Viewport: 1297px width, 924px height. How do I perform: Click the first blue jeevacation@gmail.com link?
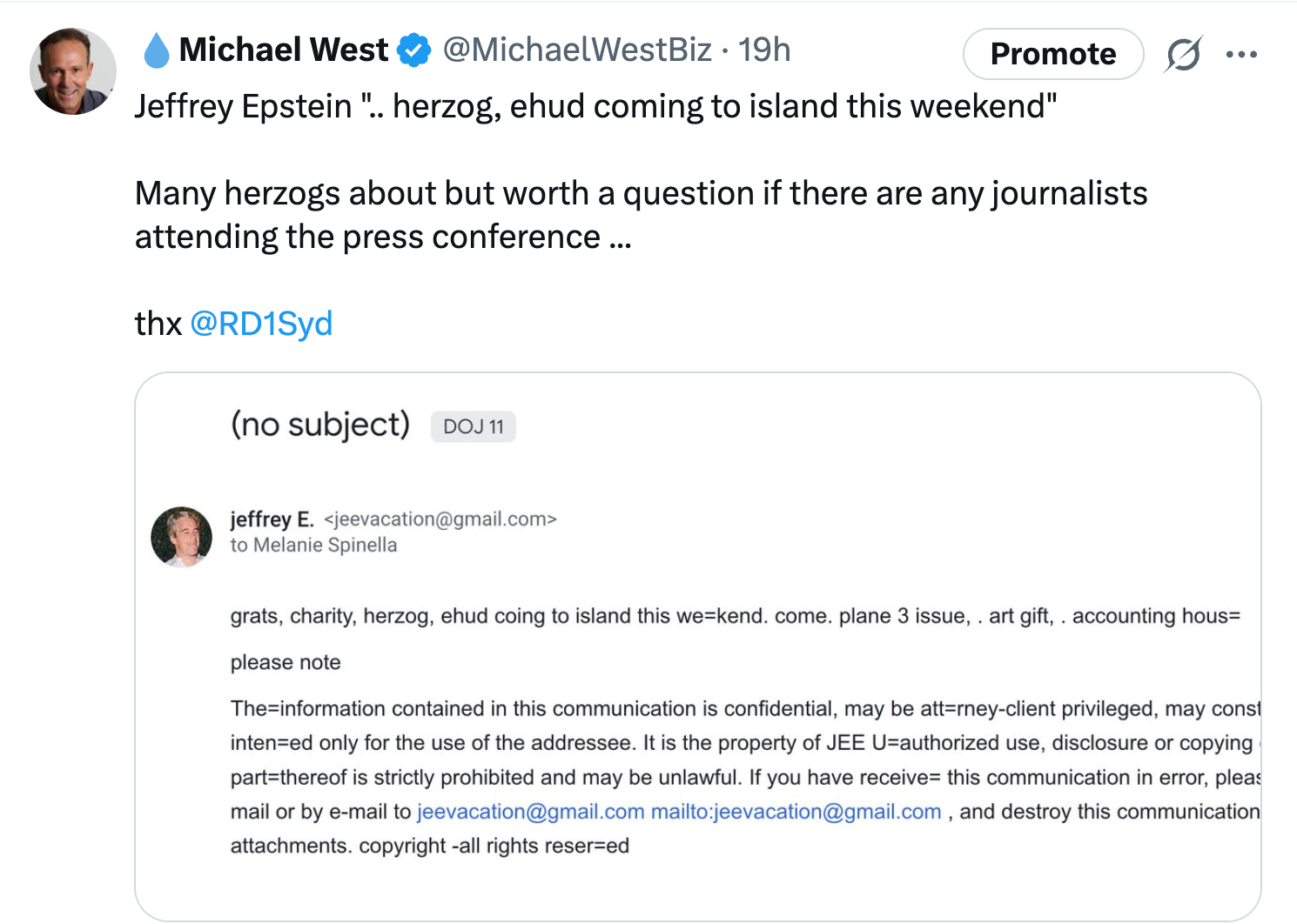(530, 812)
